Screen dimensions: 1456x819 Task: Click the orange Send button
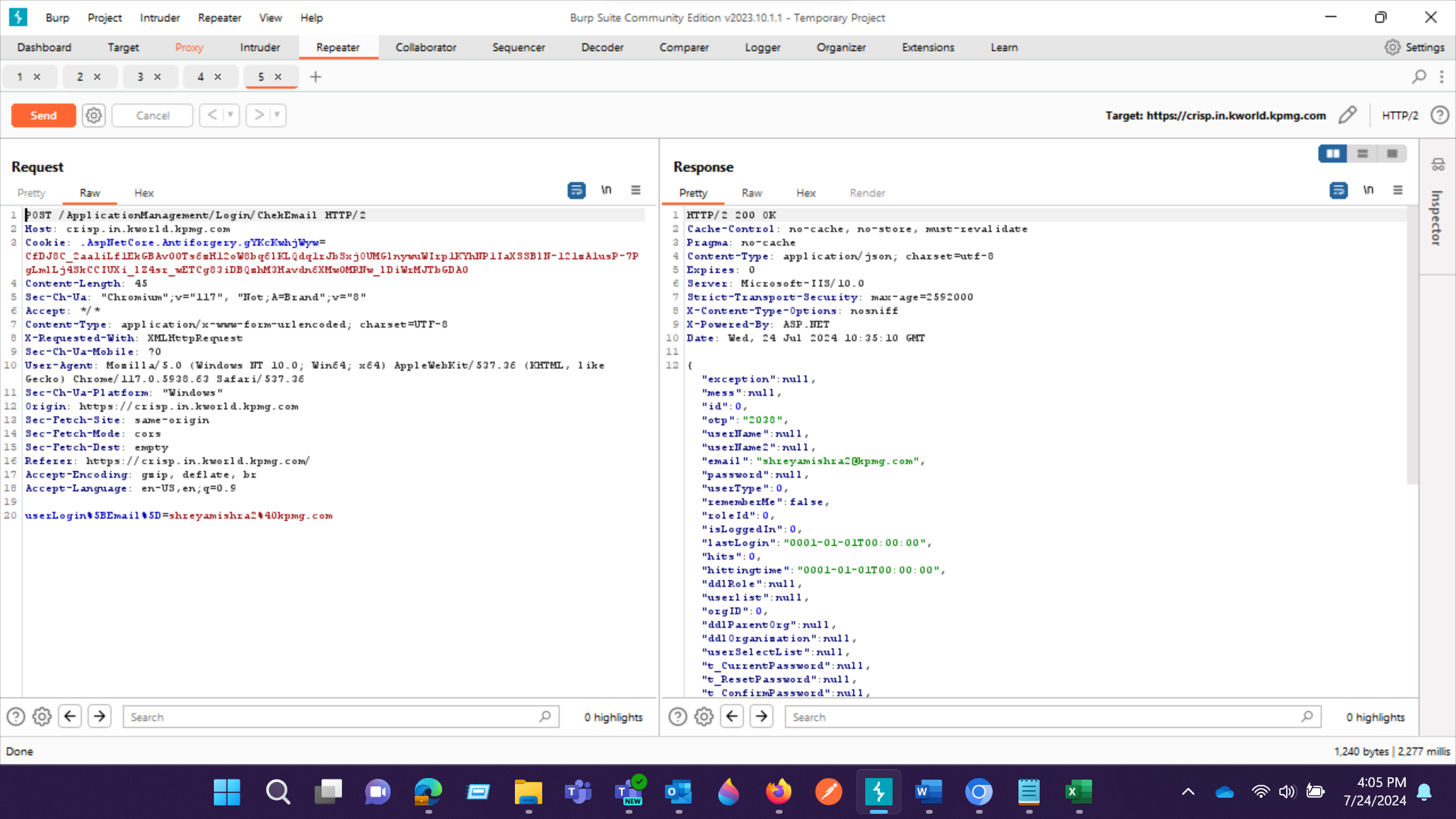(x=43, y=115)
